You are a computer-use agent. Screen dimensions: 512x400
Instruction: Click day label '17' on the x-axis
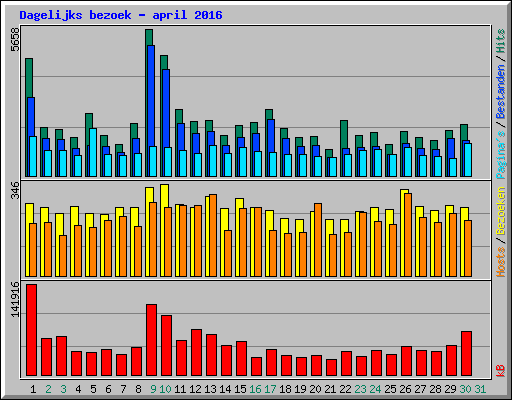pyautogui.click(x=270, y=389)
